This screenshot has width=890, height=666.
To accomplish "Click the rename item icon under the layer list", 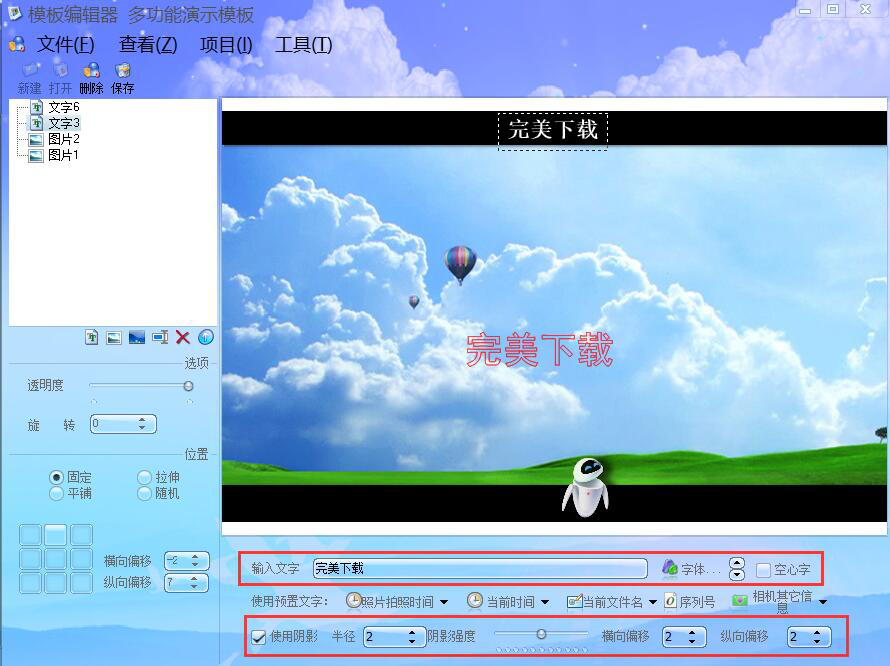I will point(160,337).
